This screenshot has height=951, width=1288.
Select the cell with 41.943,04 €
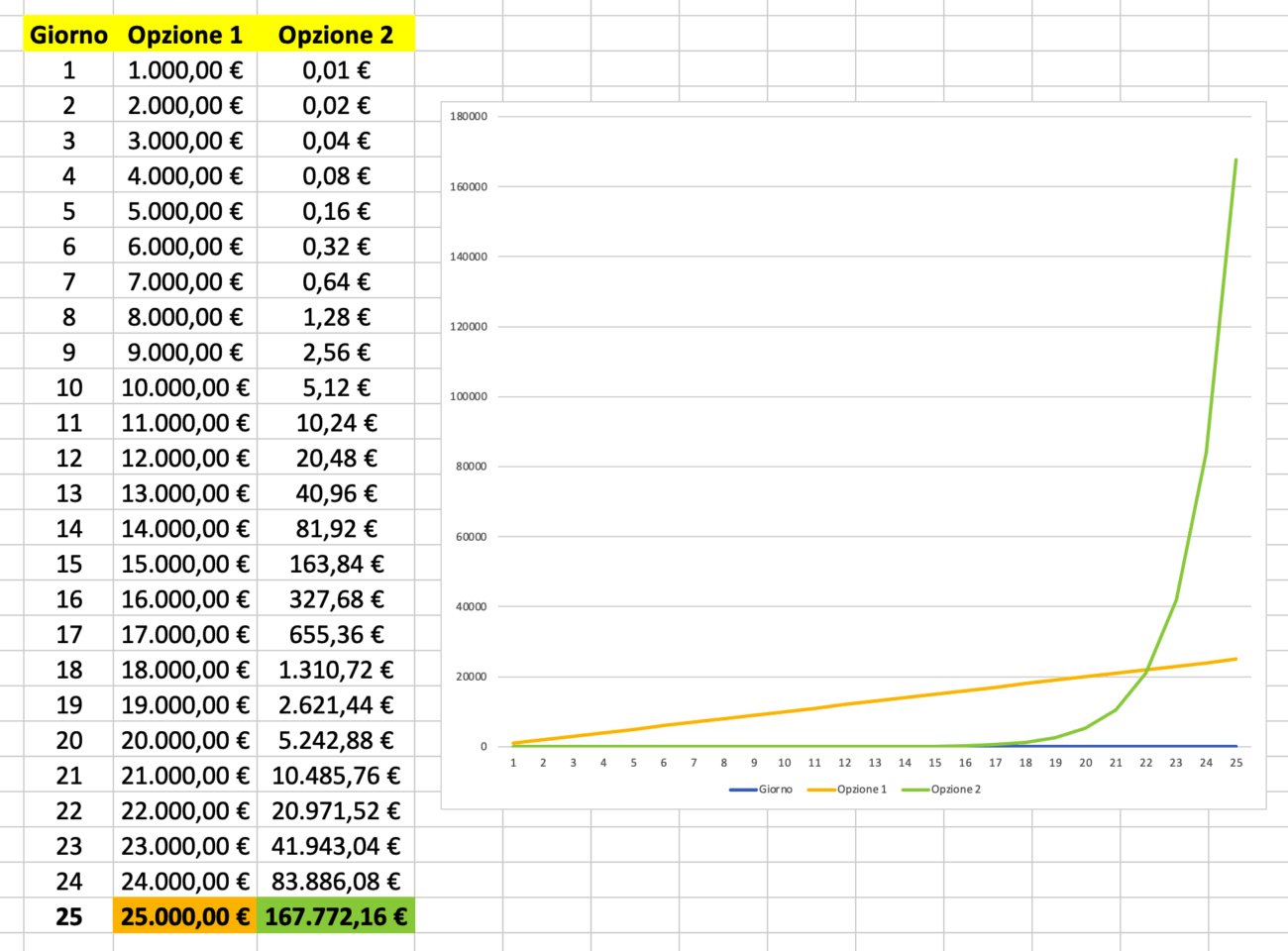(336, 846)
